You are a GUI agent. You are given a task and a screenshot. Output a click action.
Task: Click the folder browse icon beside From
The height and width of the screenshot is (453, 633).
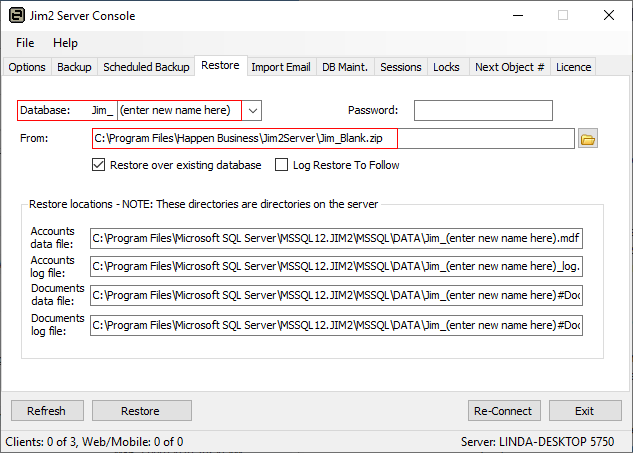[x=587, y=139]
